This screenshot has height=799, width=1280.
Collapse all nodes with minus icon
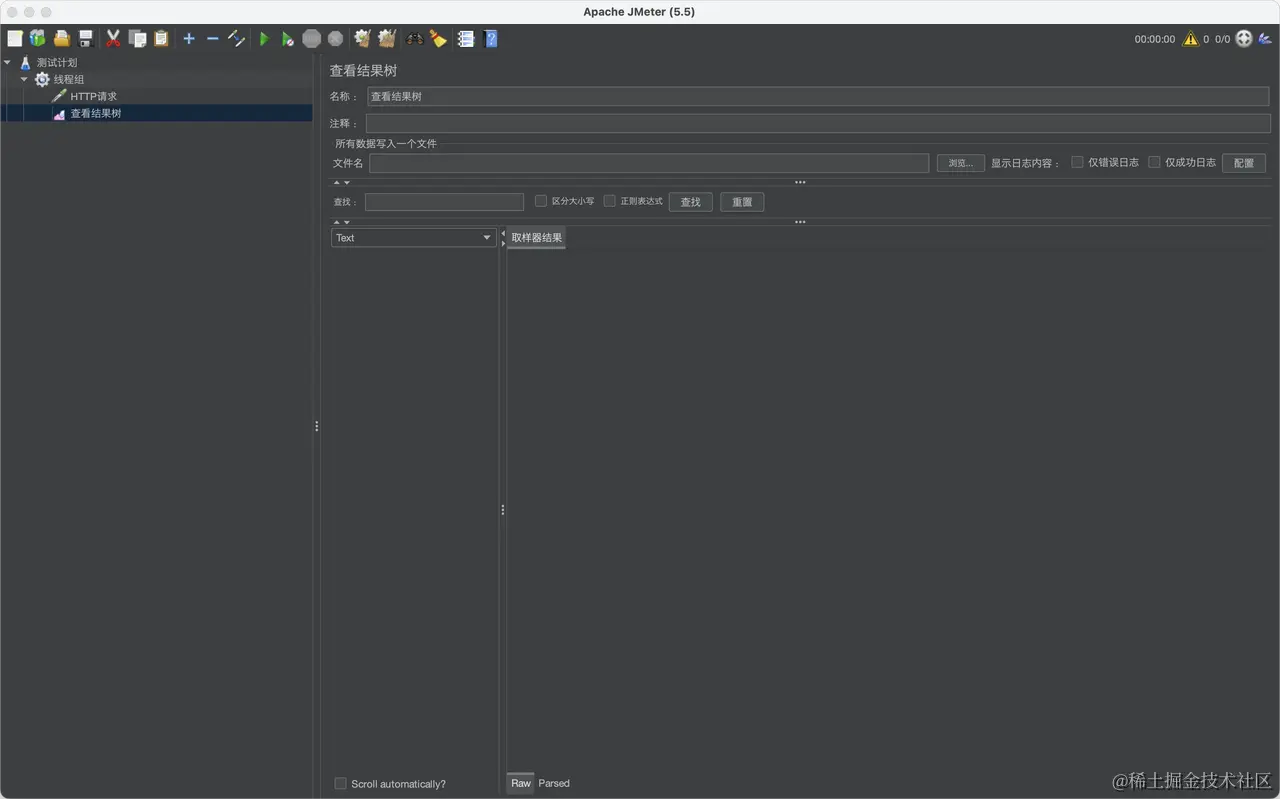click(x=212, y=39)
